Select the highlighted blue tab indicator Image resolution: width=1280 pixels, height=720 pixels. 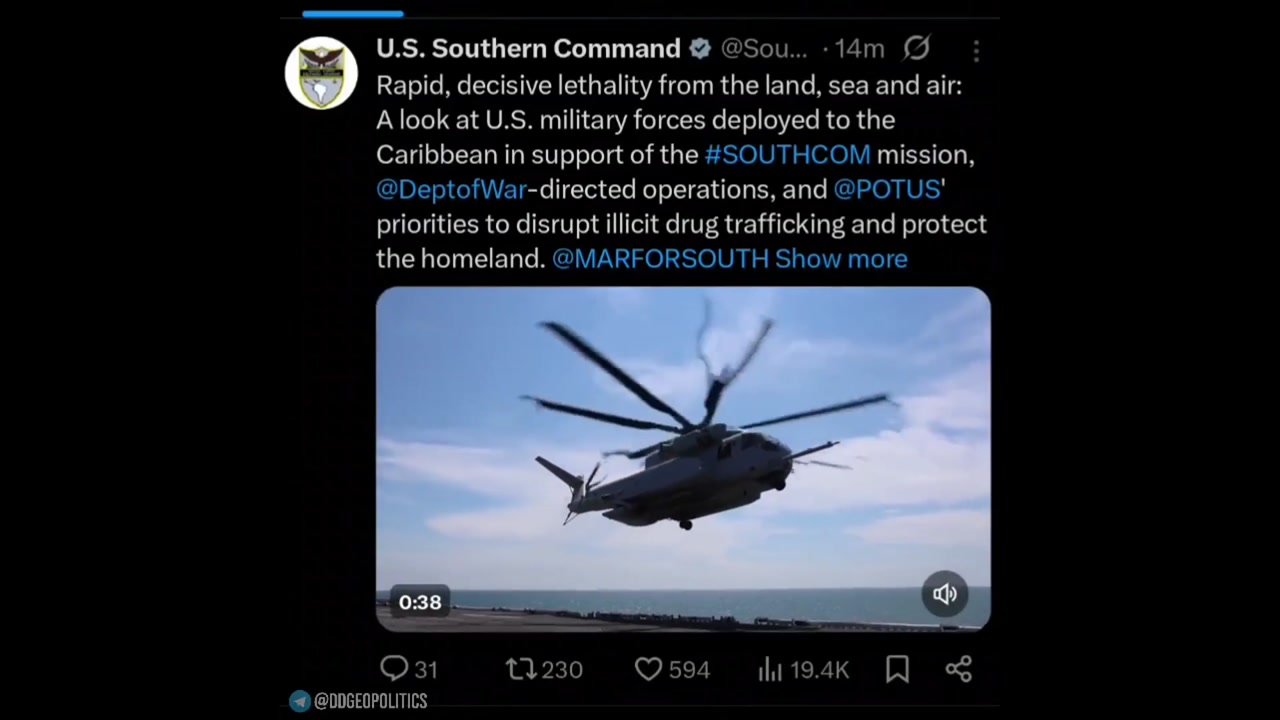(353, 14)
